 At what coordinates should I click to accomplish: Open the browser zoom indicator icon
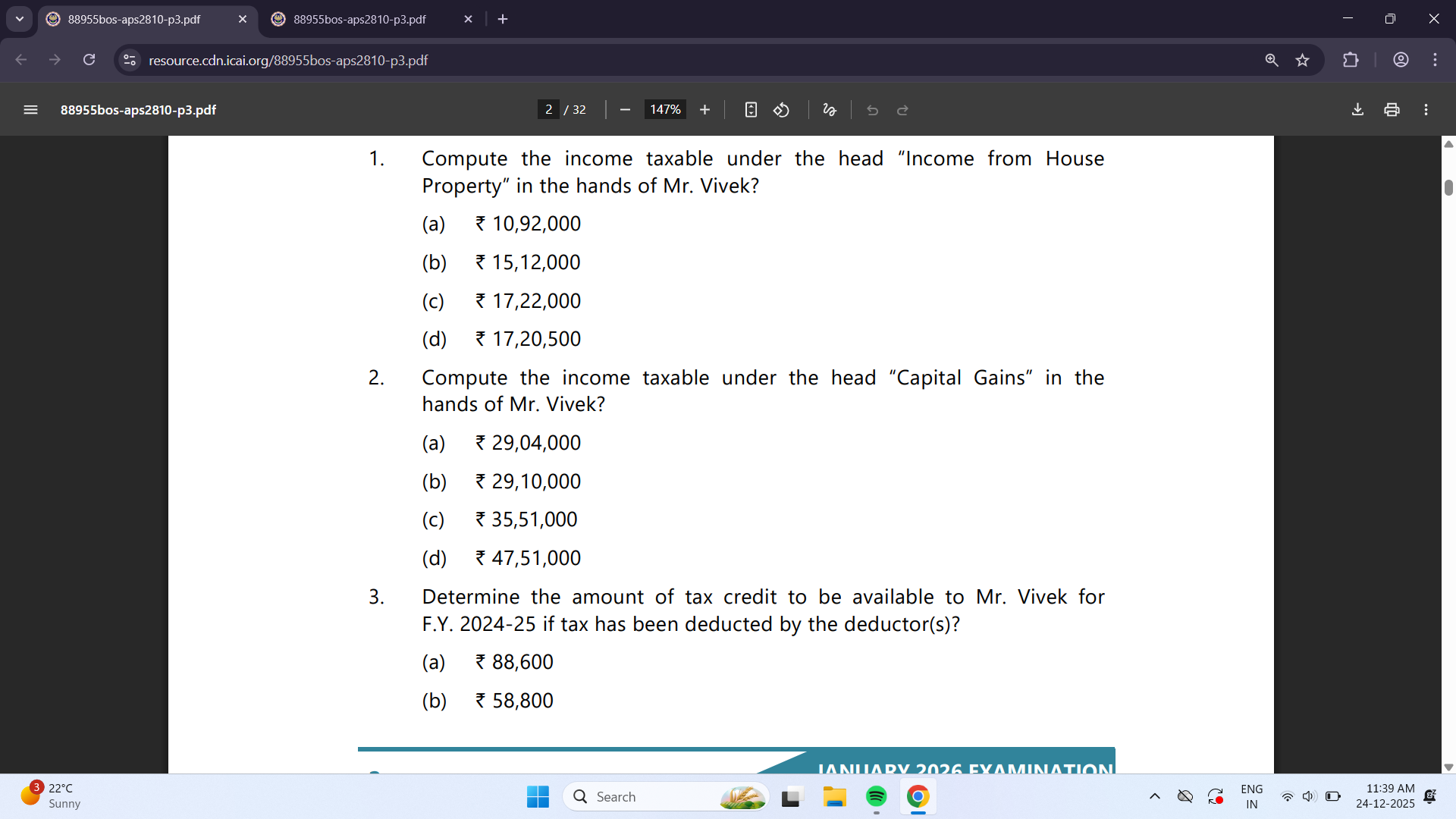click(1272, 60)
